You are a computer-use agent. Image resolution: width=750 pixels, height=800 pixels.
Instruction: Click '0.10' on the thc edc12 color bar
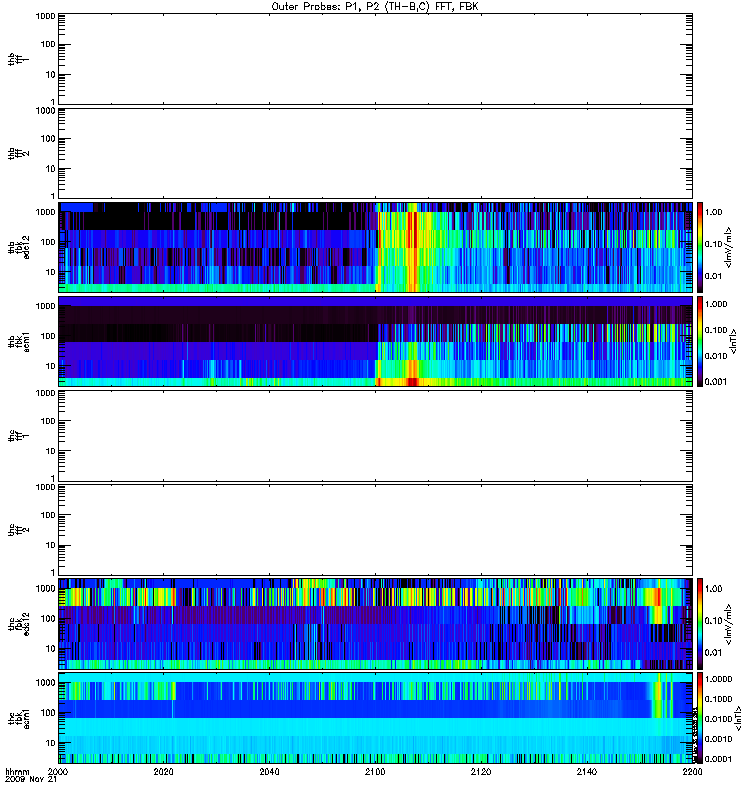[x=713, y=620]
